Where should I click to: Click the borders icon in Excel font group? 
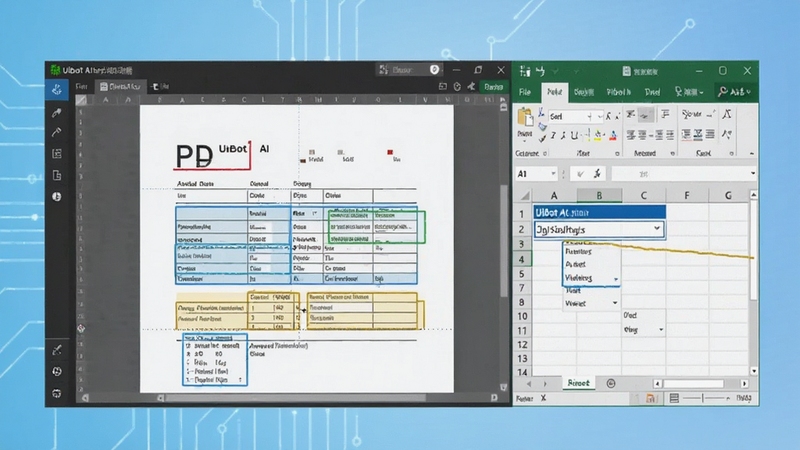(587, 135)
